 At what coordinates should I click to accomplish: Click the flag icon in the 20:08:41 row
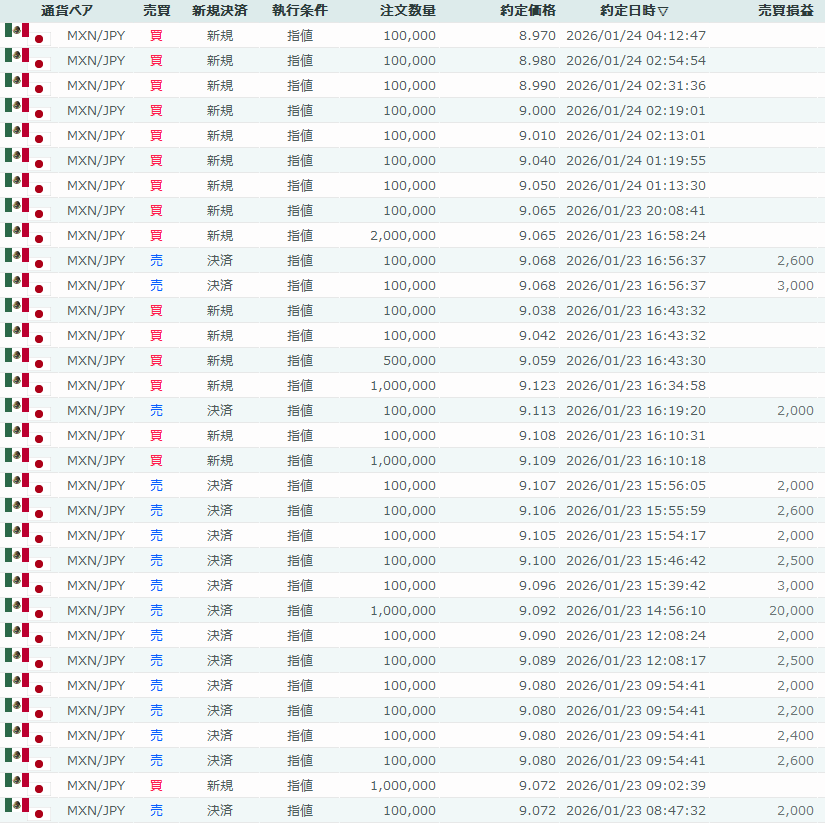click(x=27, y=210)
